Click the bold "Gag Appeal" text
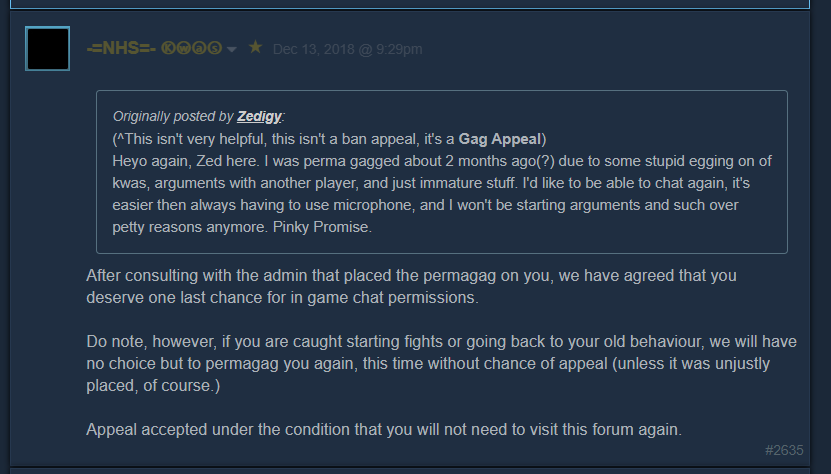Viewport: 831px width, 474px height. pos(499,138)
